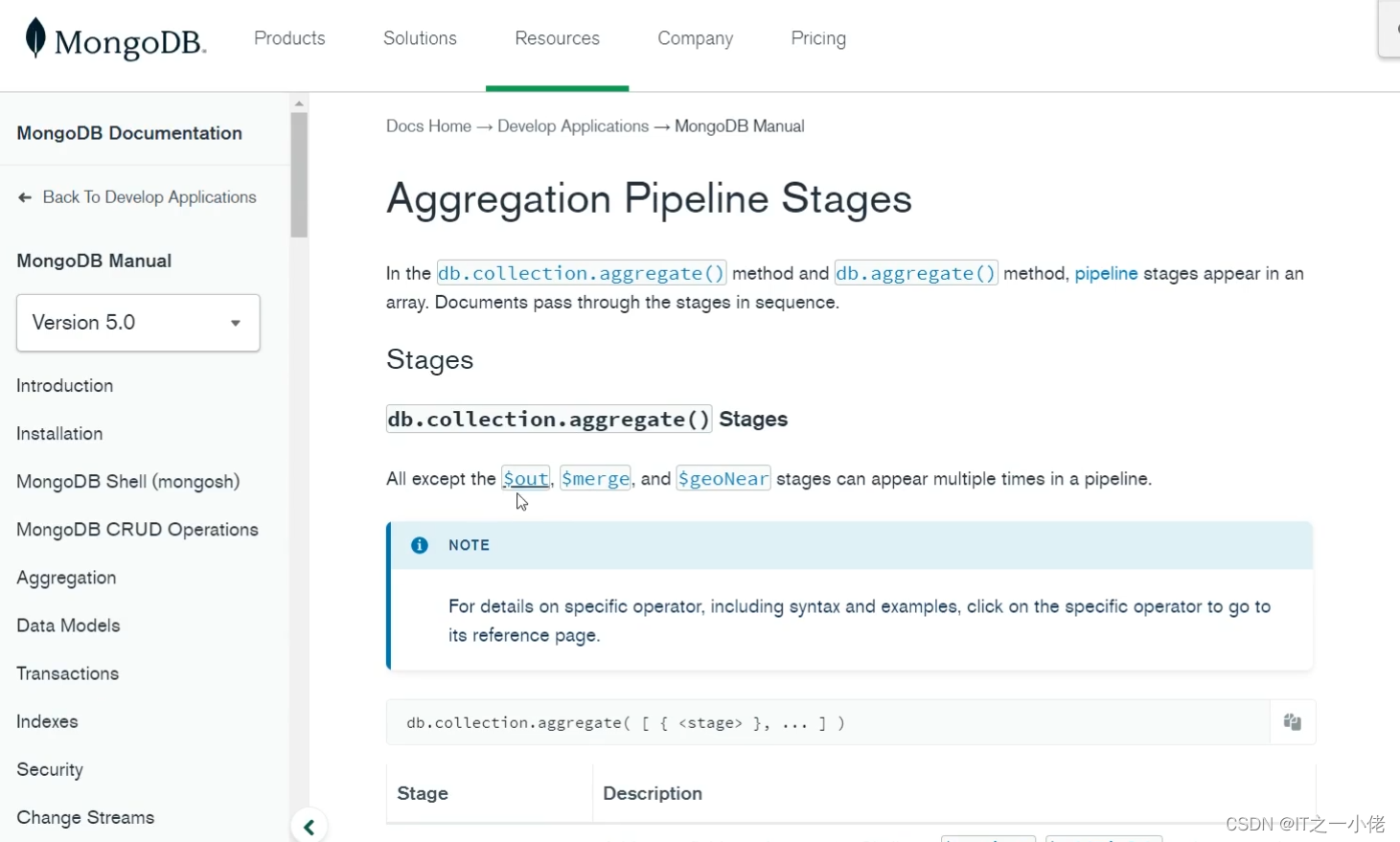Open Installation in sidebar

59,434
